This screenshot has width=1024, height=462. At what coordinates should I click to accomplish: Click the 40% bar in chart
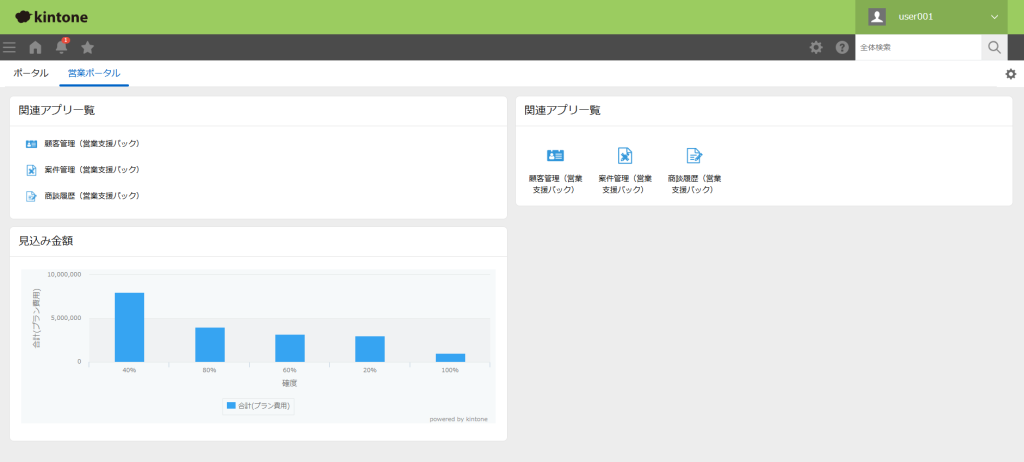[129, 327]
